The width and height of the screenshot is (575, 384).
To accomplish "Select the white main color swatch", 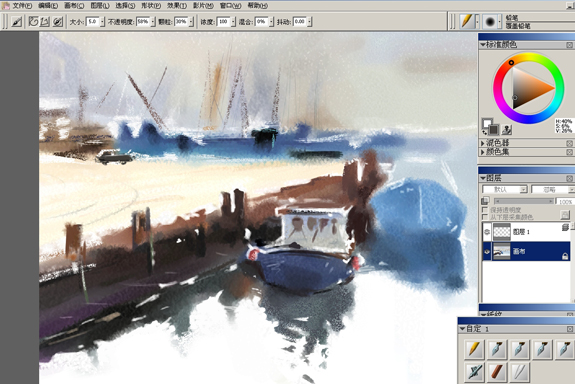I will coord(487,123).
